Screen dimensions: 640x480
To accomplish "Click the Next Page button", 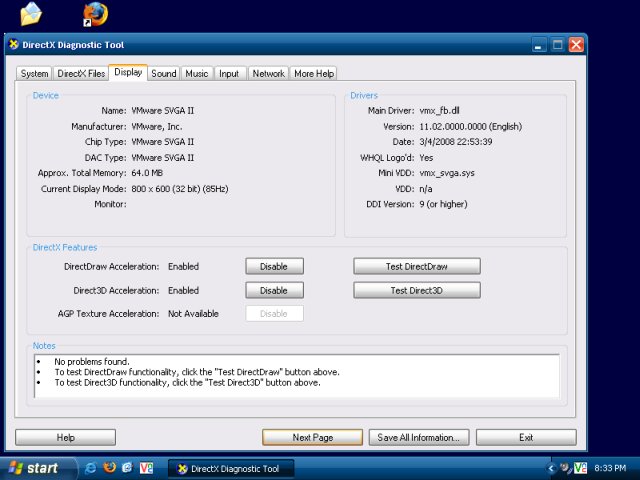I will [312, 438].
